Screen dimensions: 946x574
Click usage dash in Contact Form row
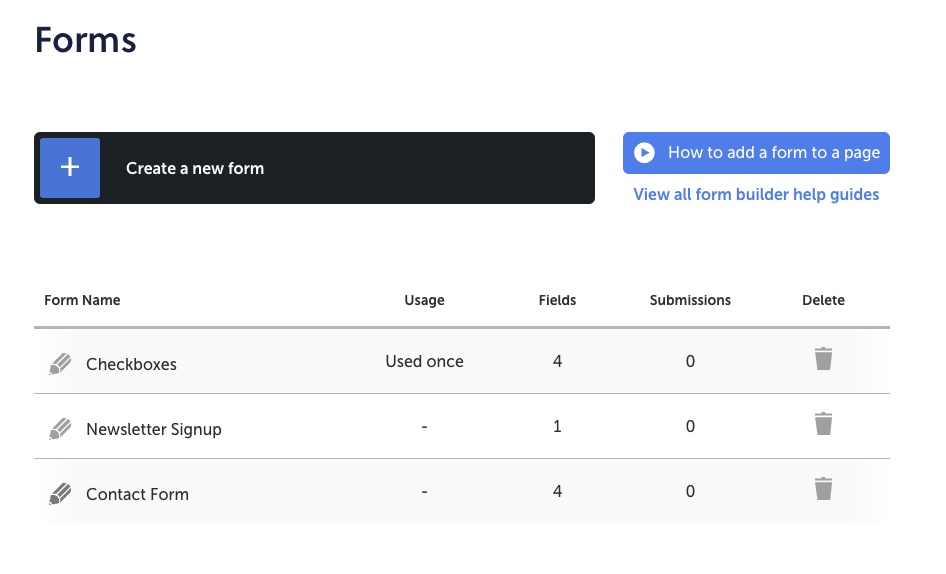(x=425, y=492)
